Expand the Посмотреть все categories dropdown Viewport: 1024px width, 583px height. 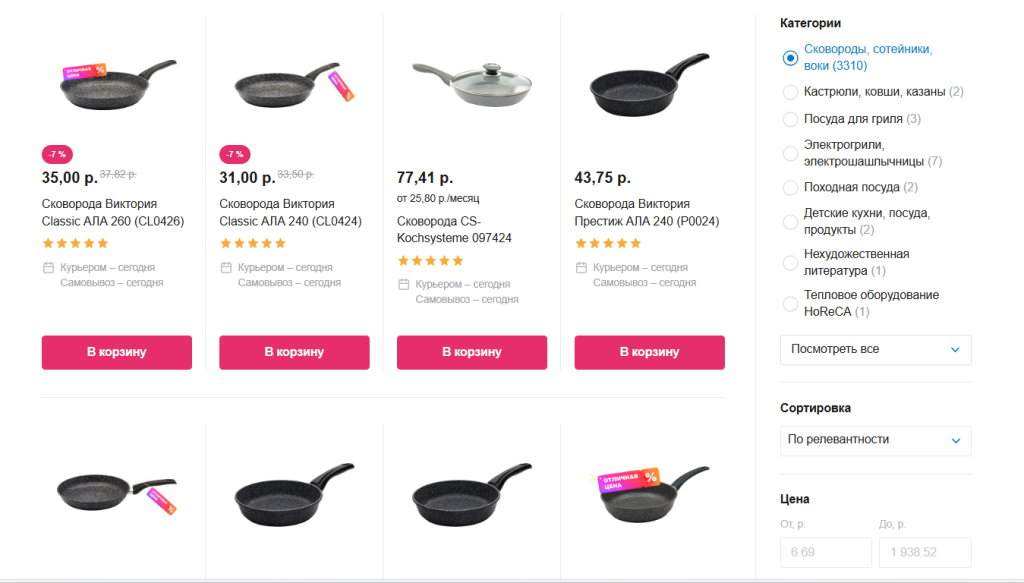tap(875, 350)
